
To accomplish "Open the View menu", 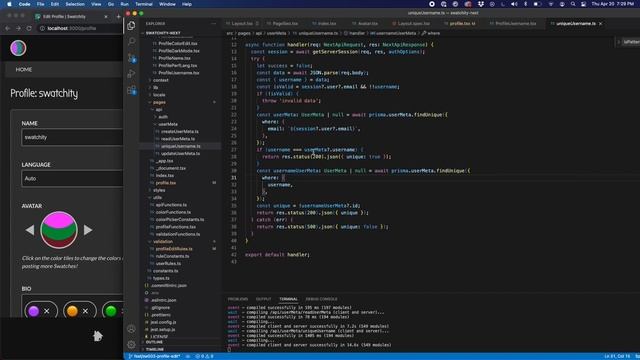I will click(x=96, y=4).
